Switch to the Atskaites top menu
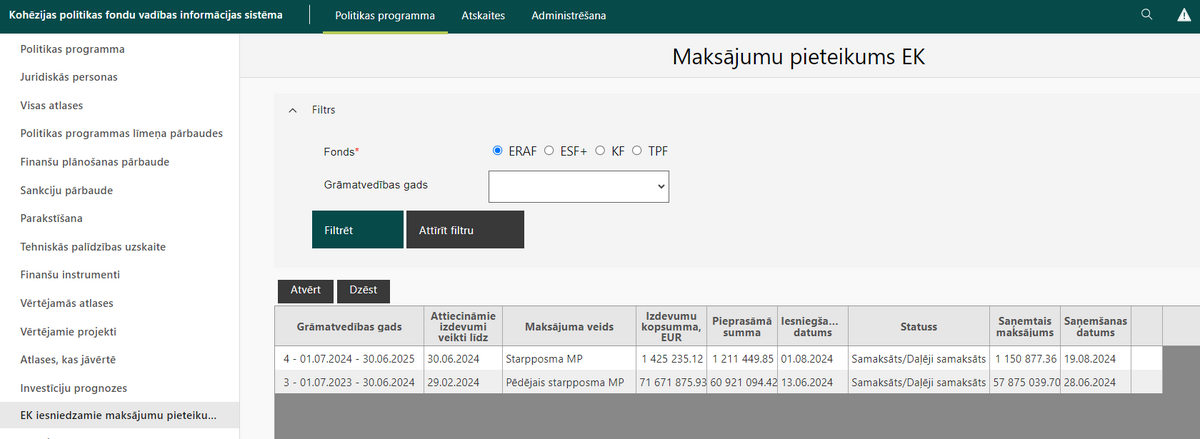The height and width of the screenshot is (439, 1200). tap(483, 16)
